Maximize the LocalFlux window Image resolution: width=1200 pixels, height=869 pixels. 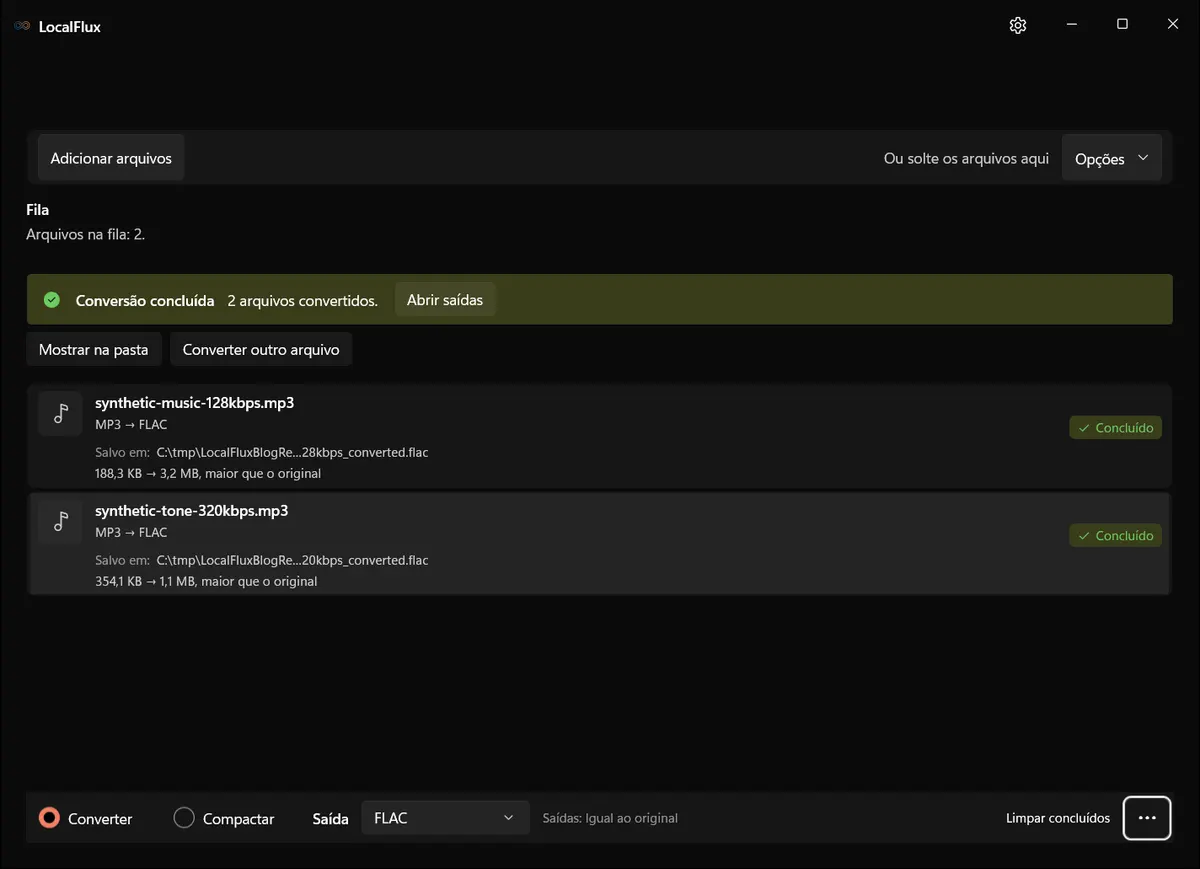click(x=1122, y=25)
